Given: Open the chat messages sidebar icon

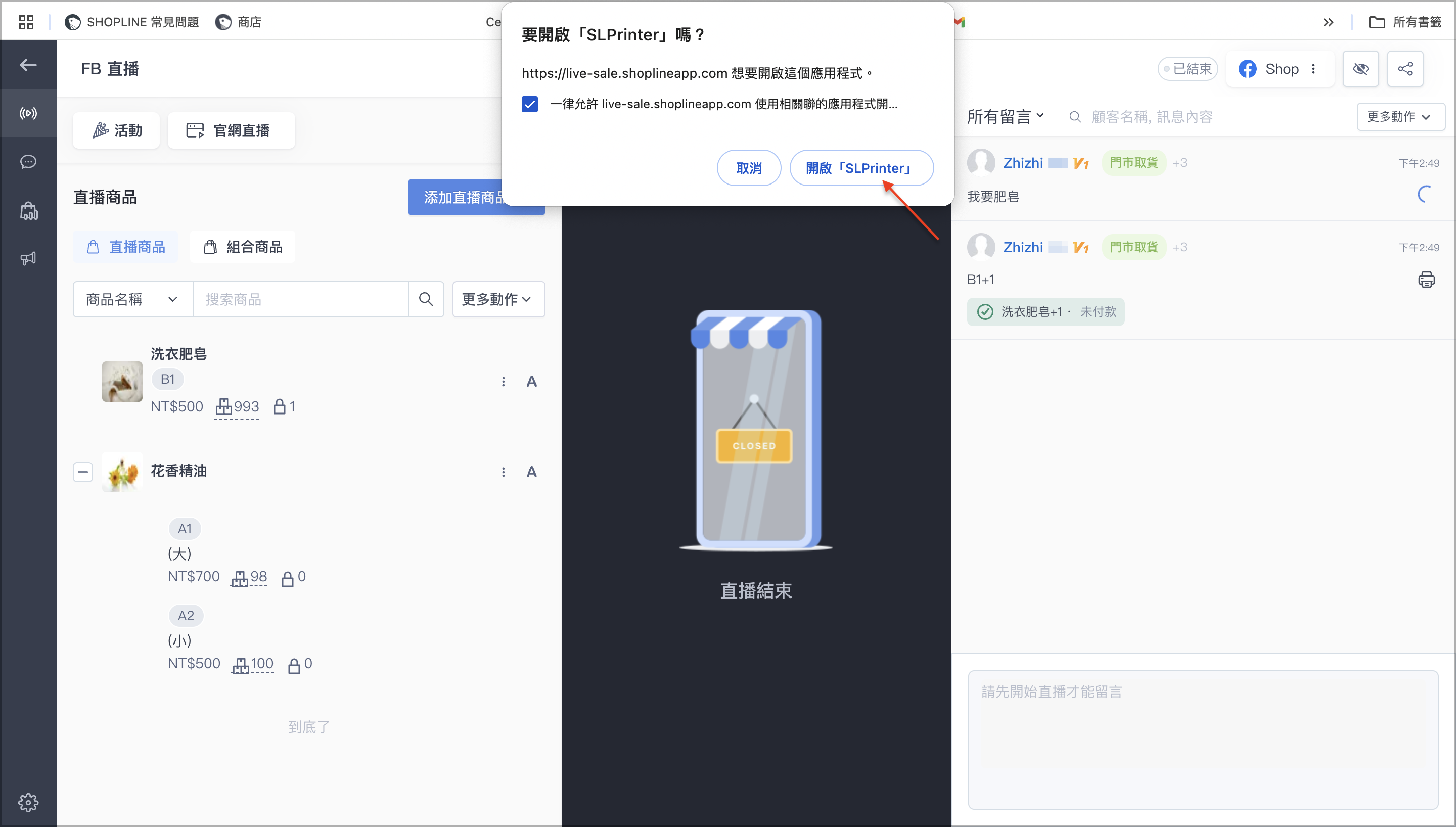Looking at the screenshot, I should tap(28, 162).
